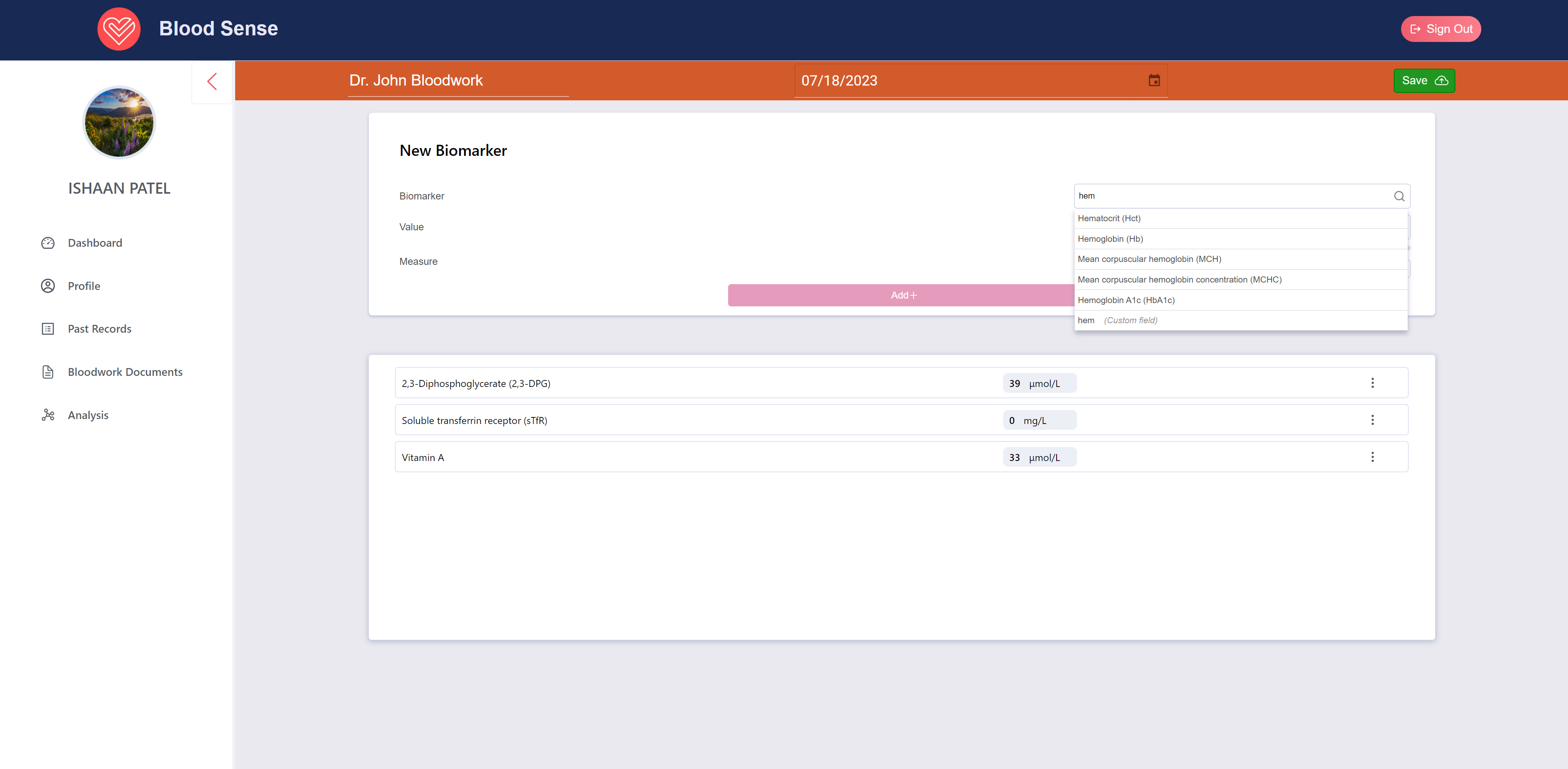Click the Bloodwork Documents file icon
The height and width of the screenshot is (769, 1568).
coord(48,372)
